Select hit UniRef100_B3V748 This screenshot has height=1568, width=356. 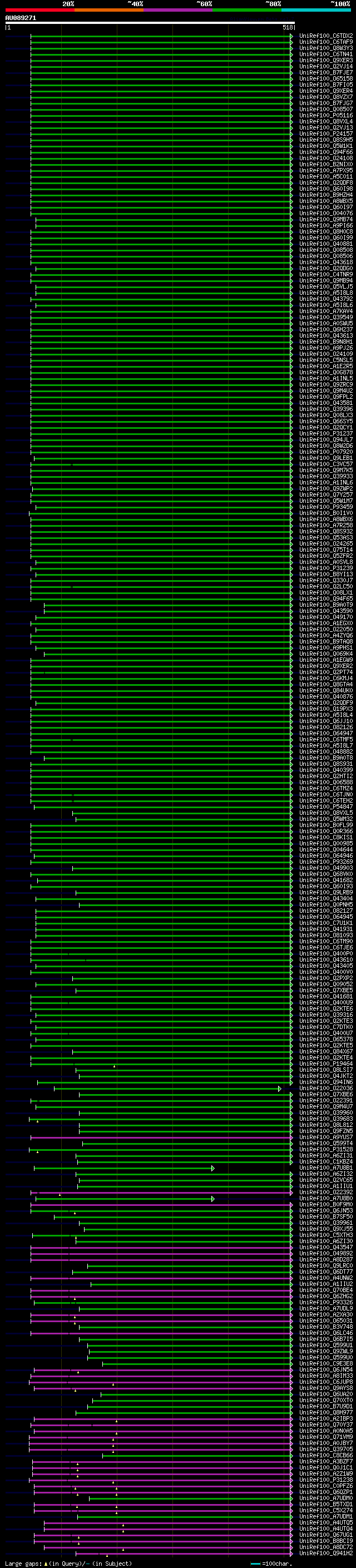click(326, 1327)
